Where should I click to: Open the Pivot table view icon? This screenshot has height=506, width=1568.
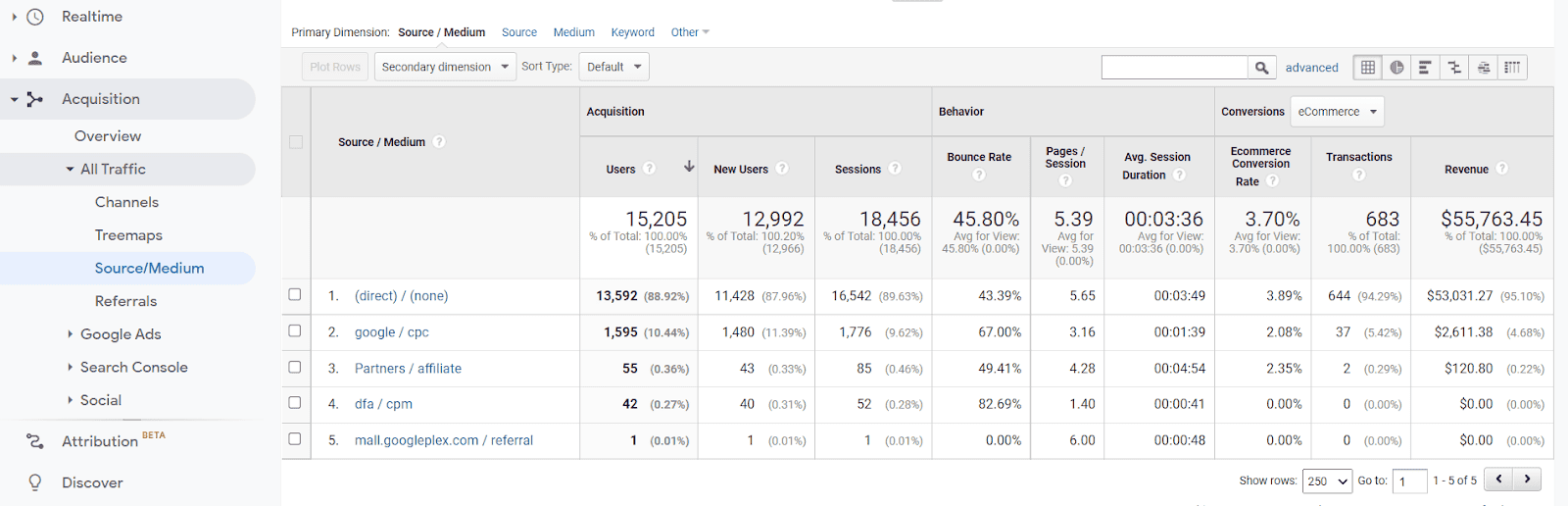[1512, 68]
